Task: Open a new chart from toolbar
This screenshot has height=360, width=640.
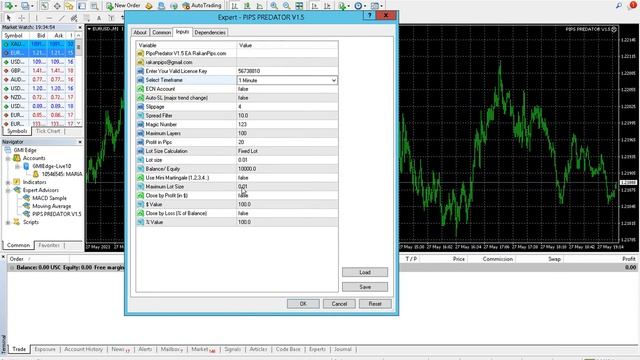Action: coord(8,6)
